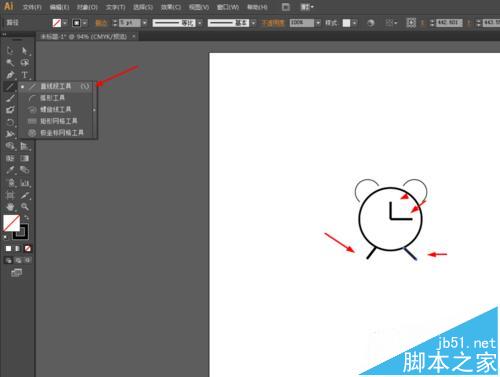Select the Lasso tool
The width and height of the screenshot is (500, 377).
[x=24, y=63]
